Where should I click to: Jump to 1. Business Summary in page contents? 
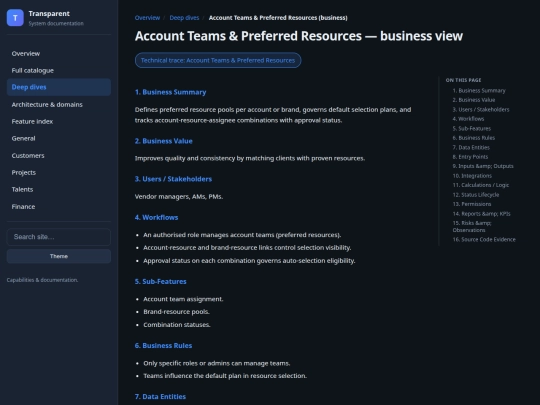coord(479,91)
